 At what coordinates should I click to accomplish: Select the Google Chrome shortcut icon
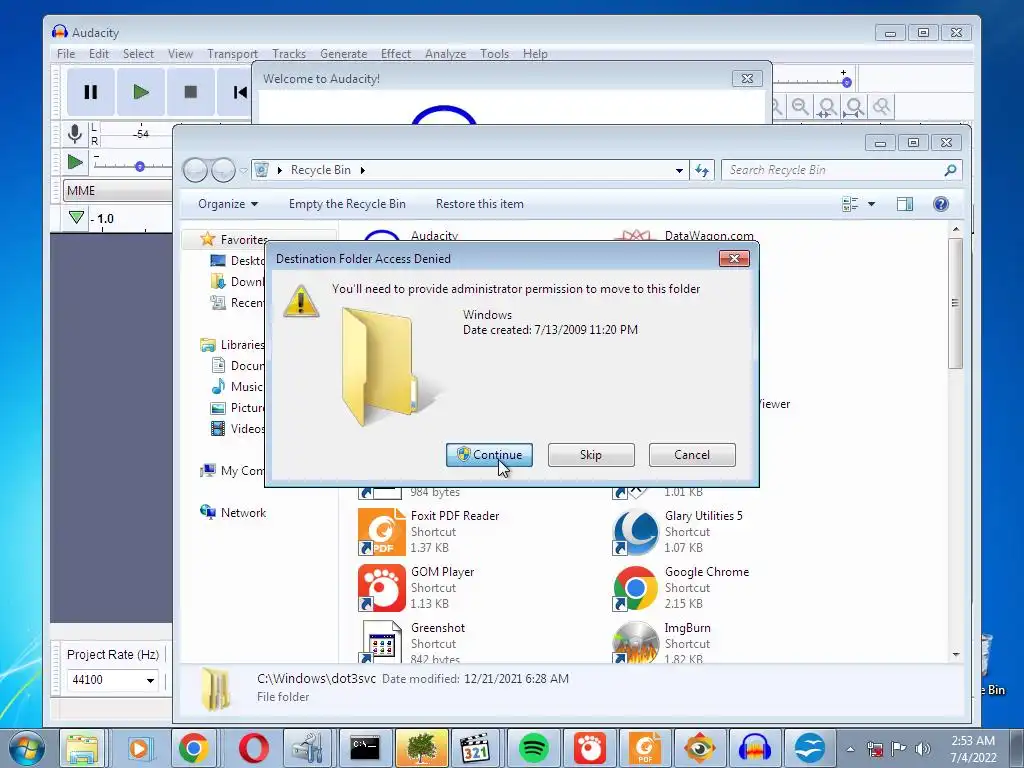tap(636, 588)
